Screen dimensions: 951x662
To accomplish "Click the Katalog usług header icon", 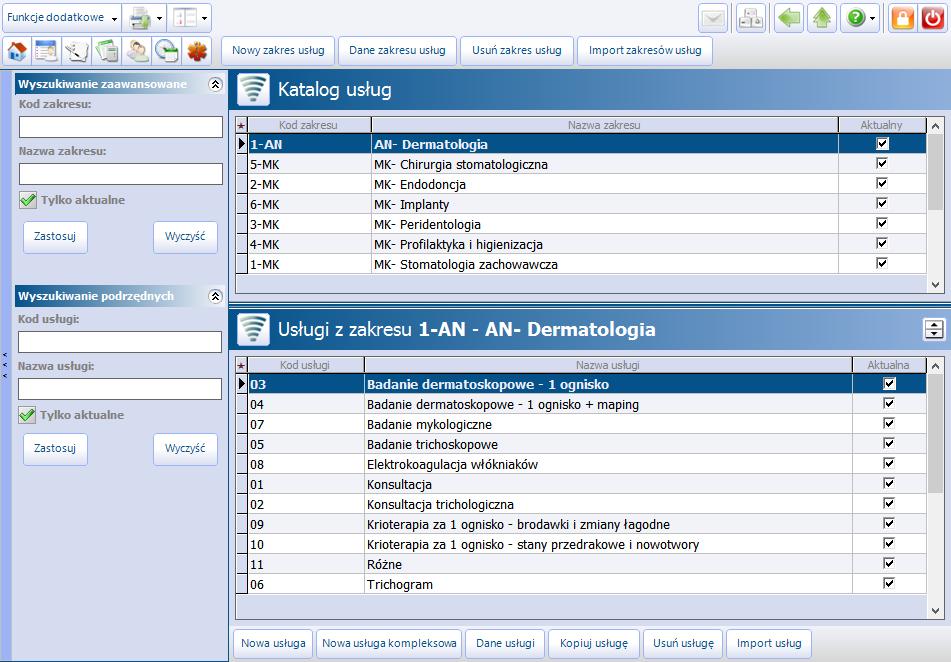I will pyautogui.click(x=253, y=90).
